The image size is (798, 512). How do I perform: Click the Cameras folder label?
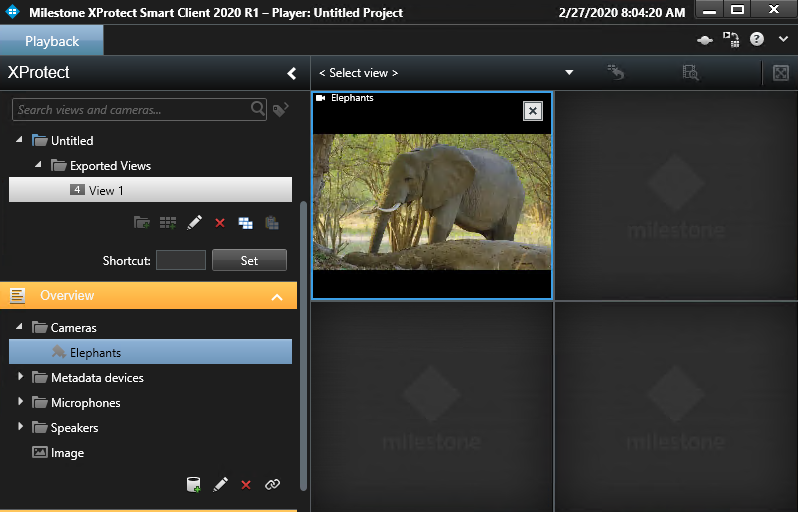click(73, 327)
